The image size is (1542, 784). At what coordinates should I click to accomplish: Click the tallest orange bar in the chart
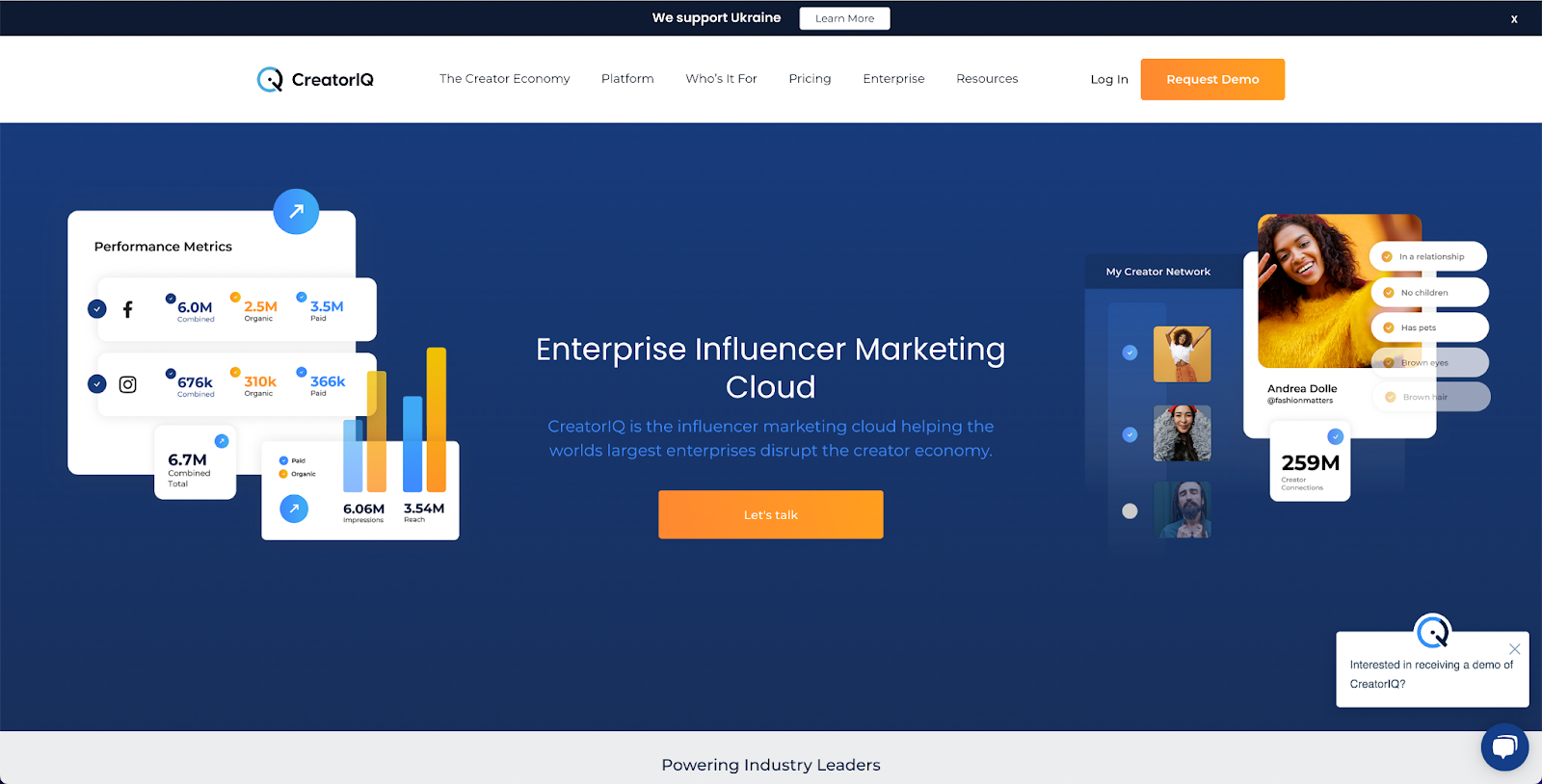coord(437,420)
